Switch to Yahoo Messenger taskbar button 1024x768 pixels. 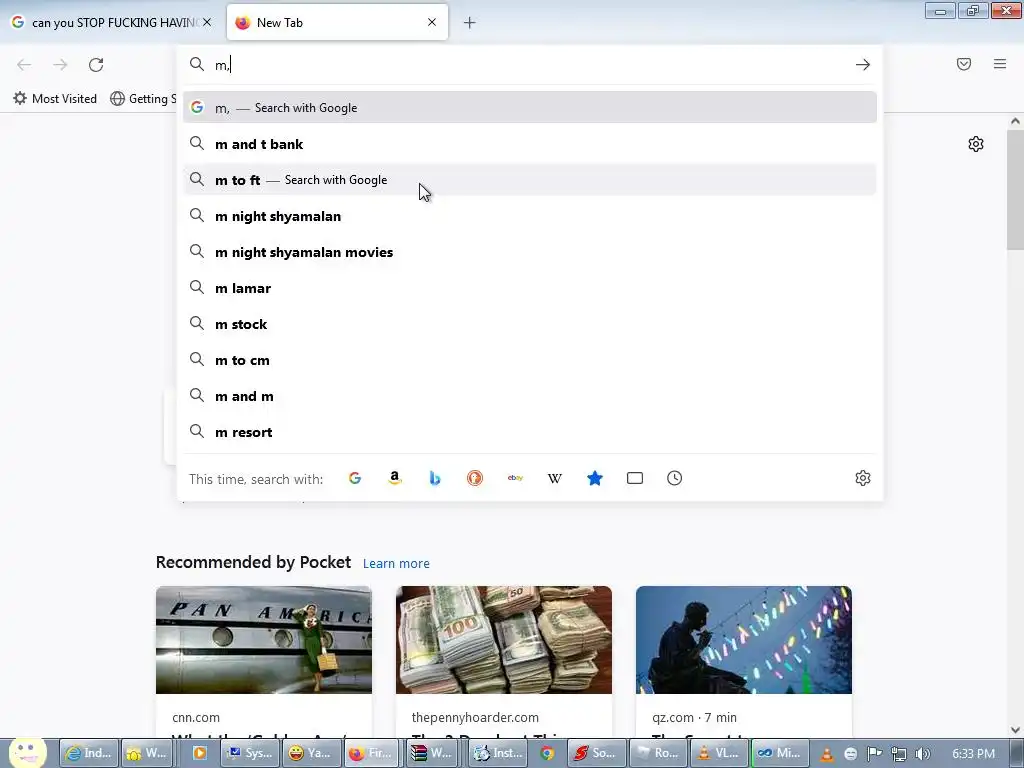(x=310, y=753)
